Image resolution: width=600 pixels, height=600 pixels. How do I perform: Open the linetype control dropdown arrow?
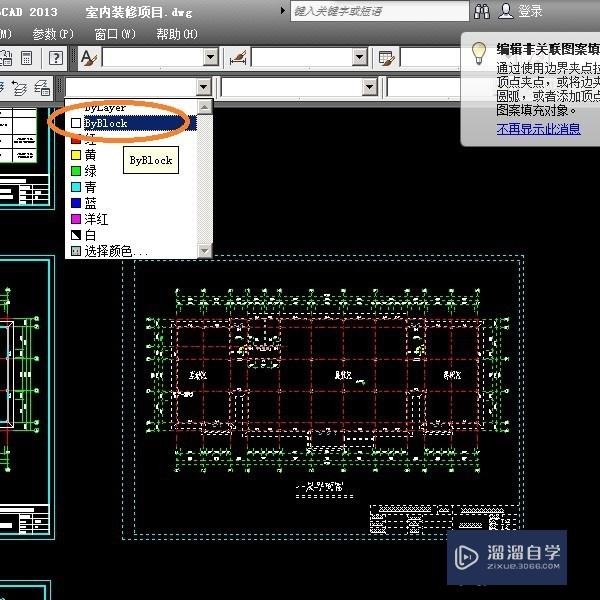tap(370, 87)
